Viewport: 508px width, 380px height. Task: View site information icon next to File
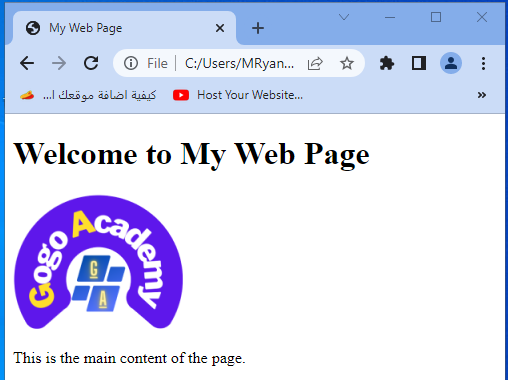tap(131, 63)
